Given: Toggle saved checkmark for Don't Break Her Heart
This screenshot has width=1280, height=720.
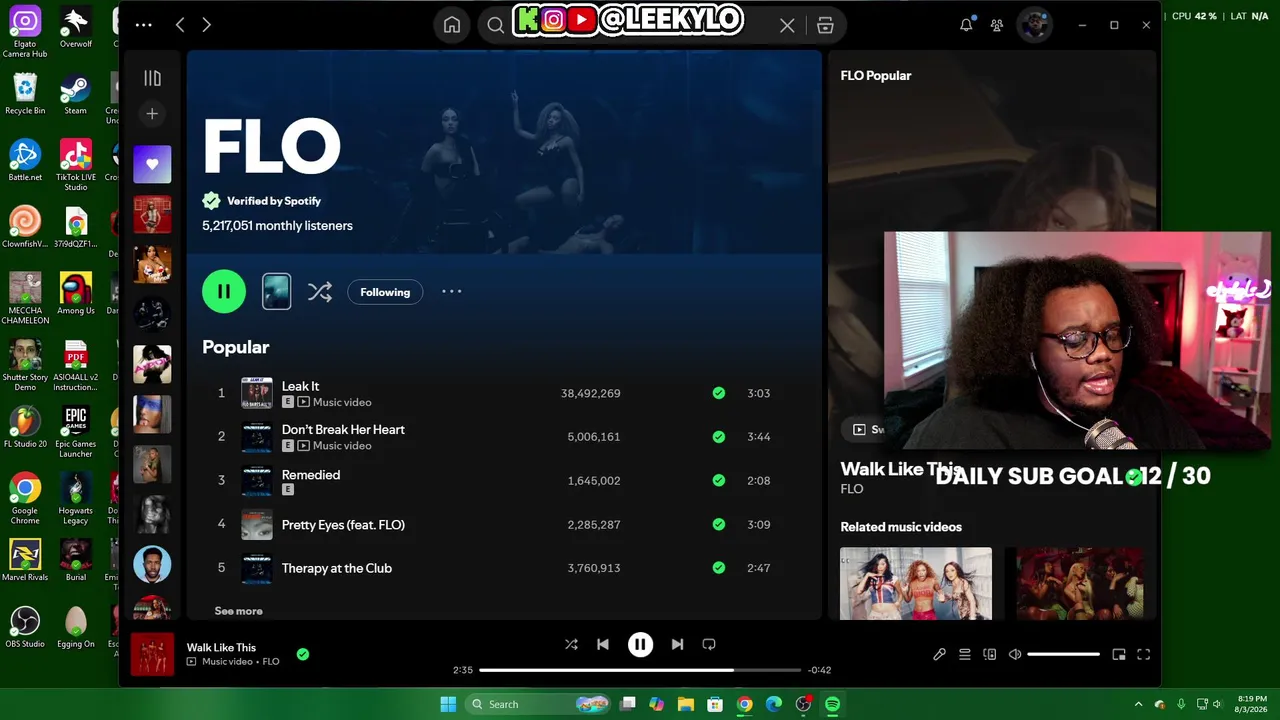Looking at the screenshot, I should tap(718, 437).
